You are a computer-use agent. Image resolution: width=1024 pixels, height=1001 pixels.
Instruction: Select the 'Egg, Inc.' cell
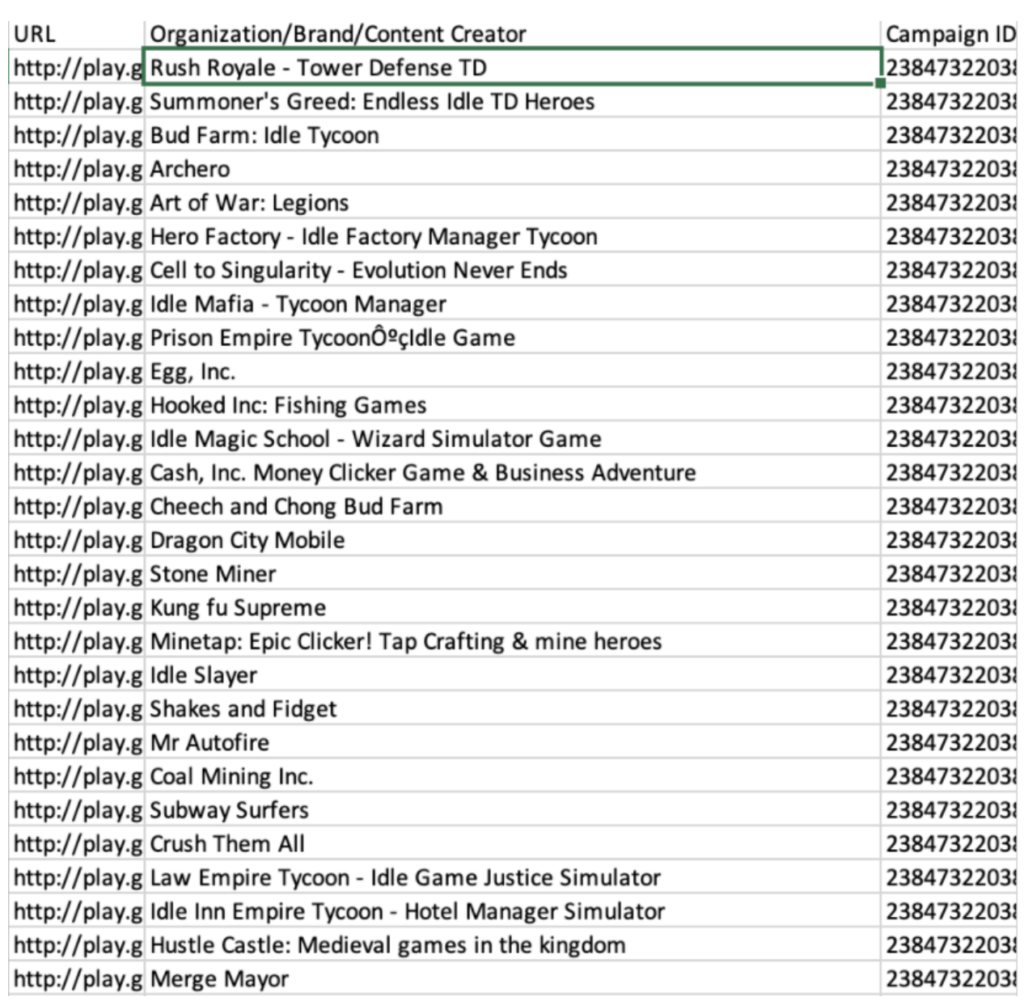point(512,372)
